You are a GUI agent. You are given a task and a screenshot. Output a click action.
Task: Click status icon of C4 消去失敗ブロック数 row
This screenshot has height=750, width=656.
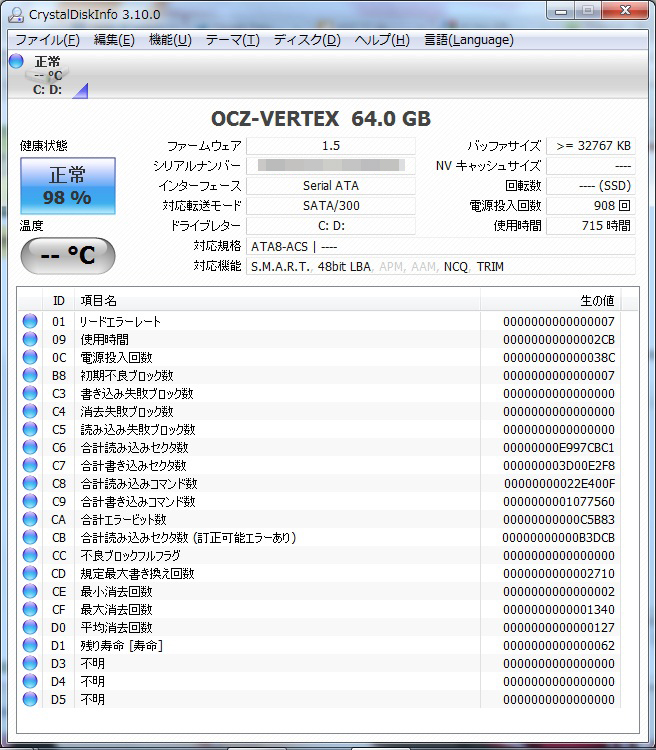[30, 411]
